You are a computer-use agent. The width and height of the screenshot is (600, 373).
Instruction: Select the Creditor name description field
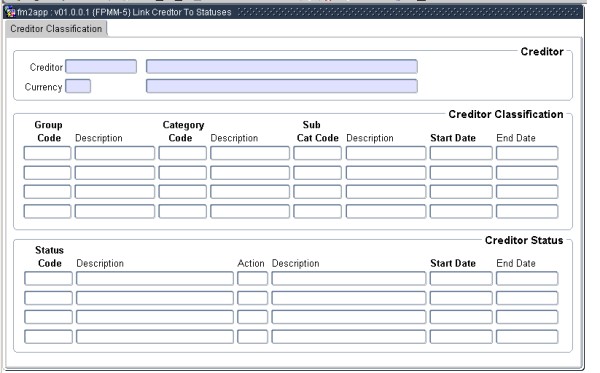282,67
